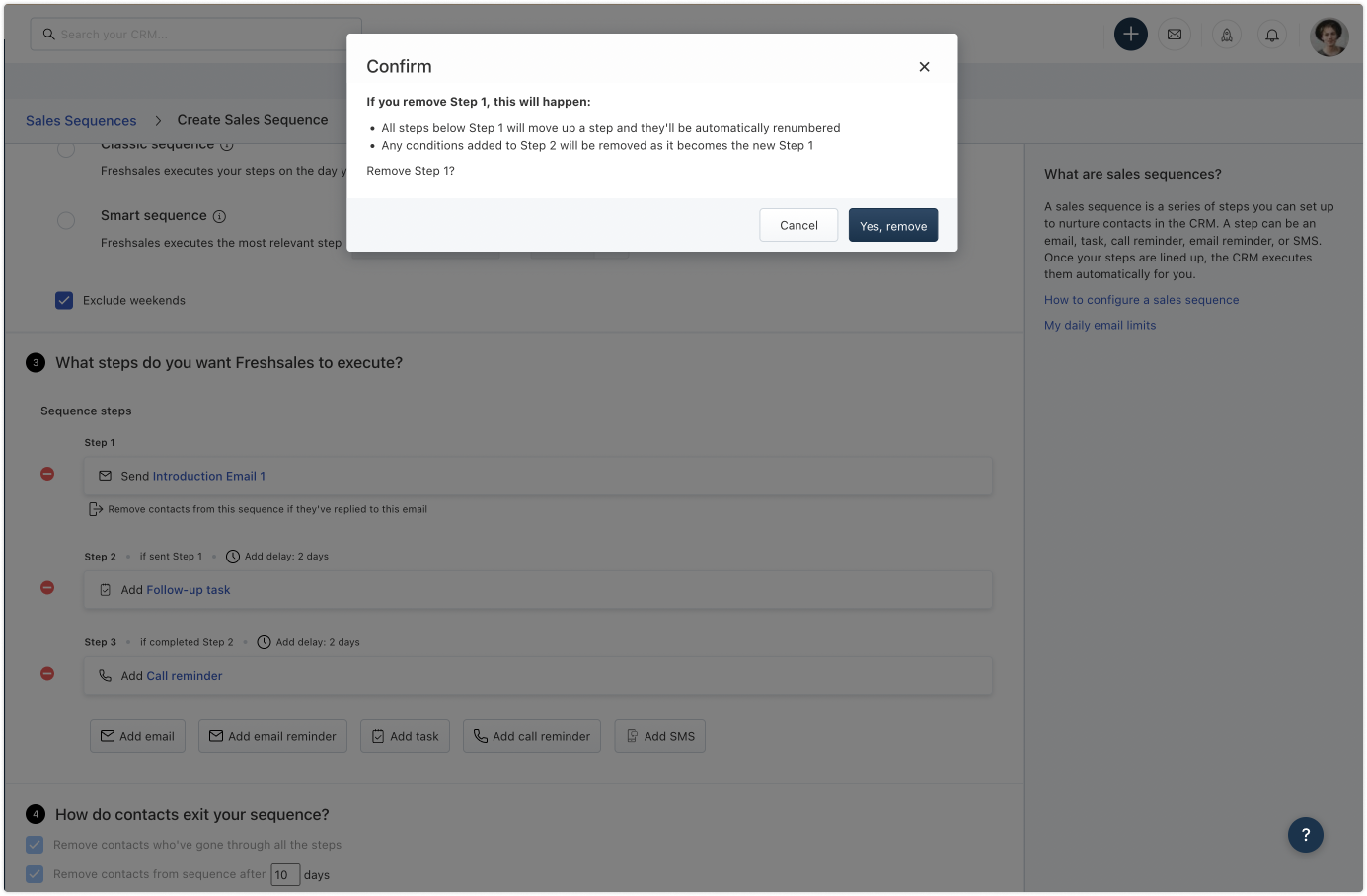Click exit icon beside remove contacts condition

point(96,509)
